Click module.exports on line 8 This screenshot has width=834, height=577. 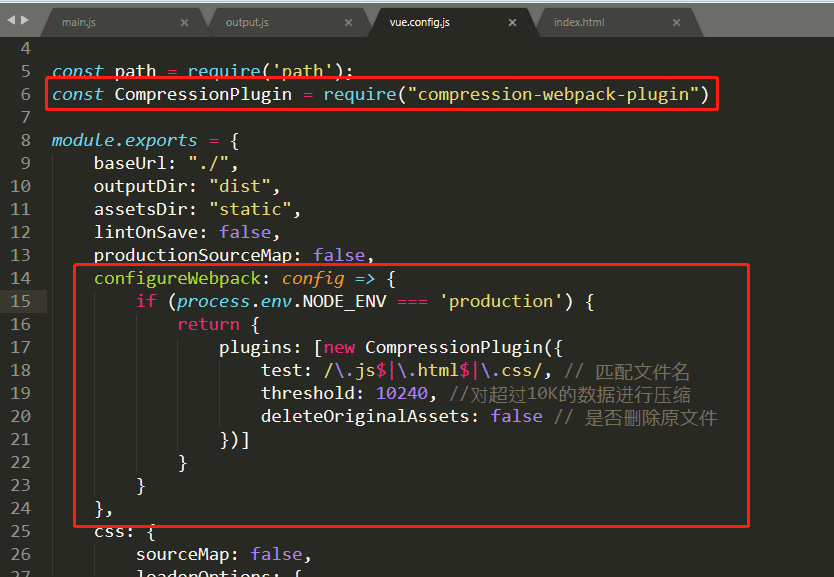click(124, 140)
